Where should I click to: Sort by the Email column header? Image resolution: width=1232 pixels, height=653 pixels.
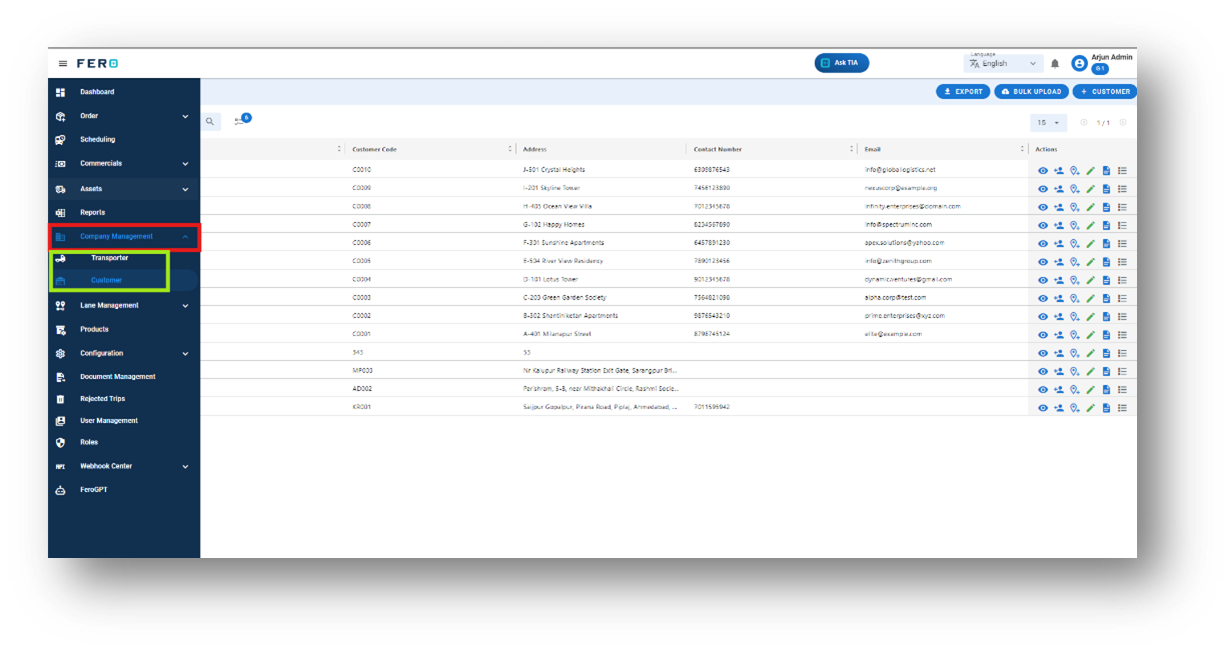pos(873,149)
